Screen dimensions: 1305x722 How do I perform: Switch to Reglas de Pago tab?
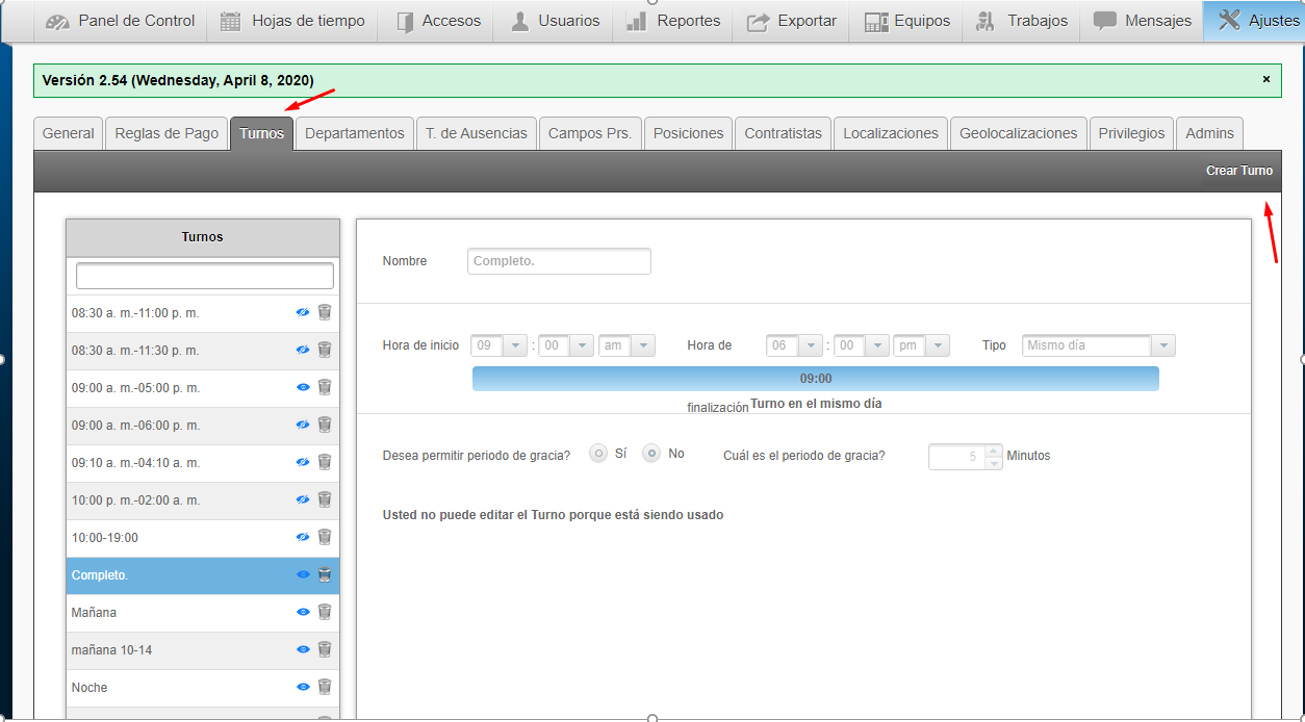[x=166, y=133]
